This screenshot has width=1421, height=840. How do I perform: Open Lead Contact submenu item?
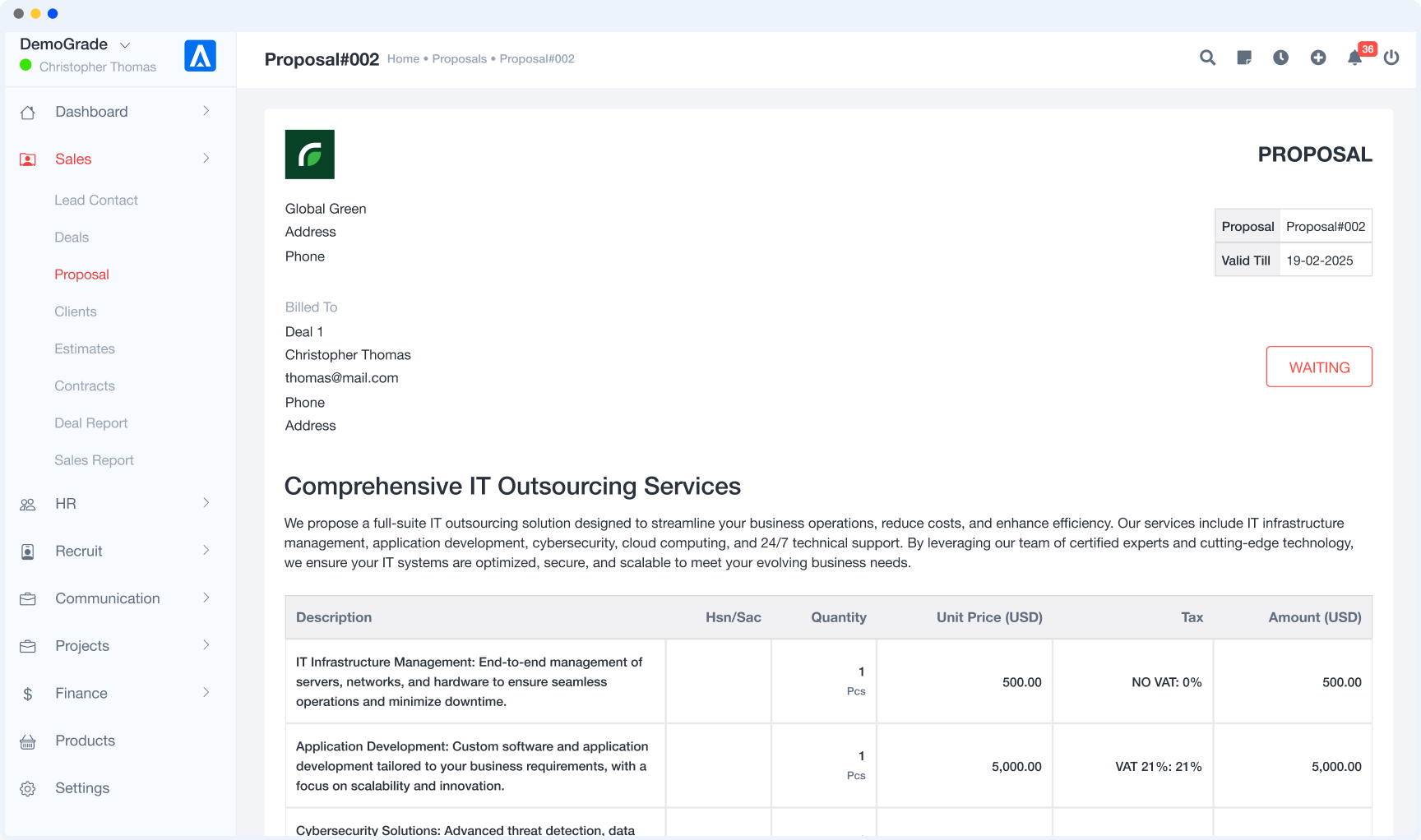pos(96,201)
